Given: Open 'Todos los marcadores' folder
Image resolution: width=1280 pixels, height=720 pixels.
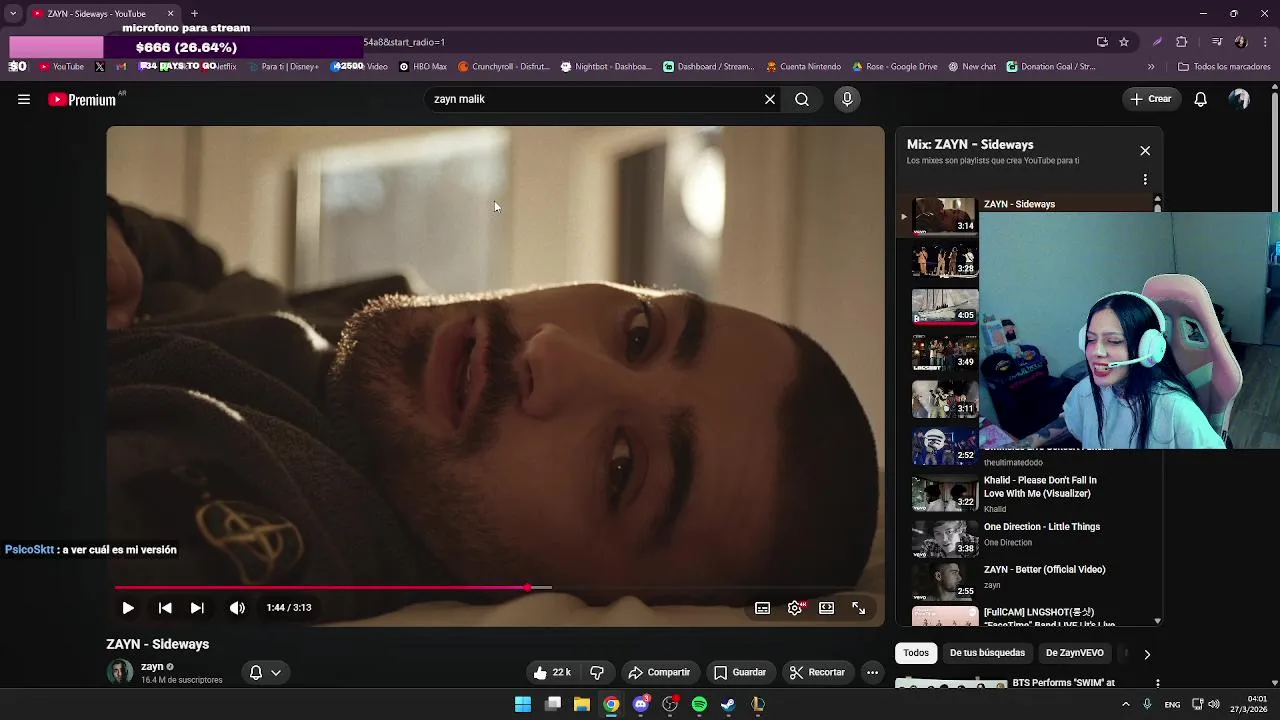Looking at the screenshot, I should 1225,67.
